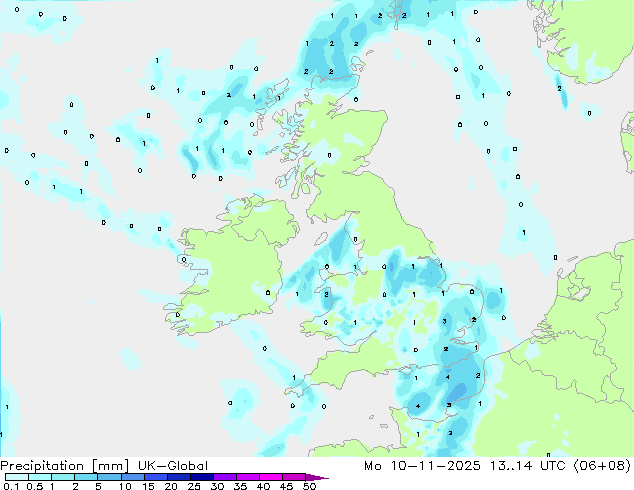Click the '50' legend scale label
This screenshot has width=634, height=490.
click(x=309, y=486)
